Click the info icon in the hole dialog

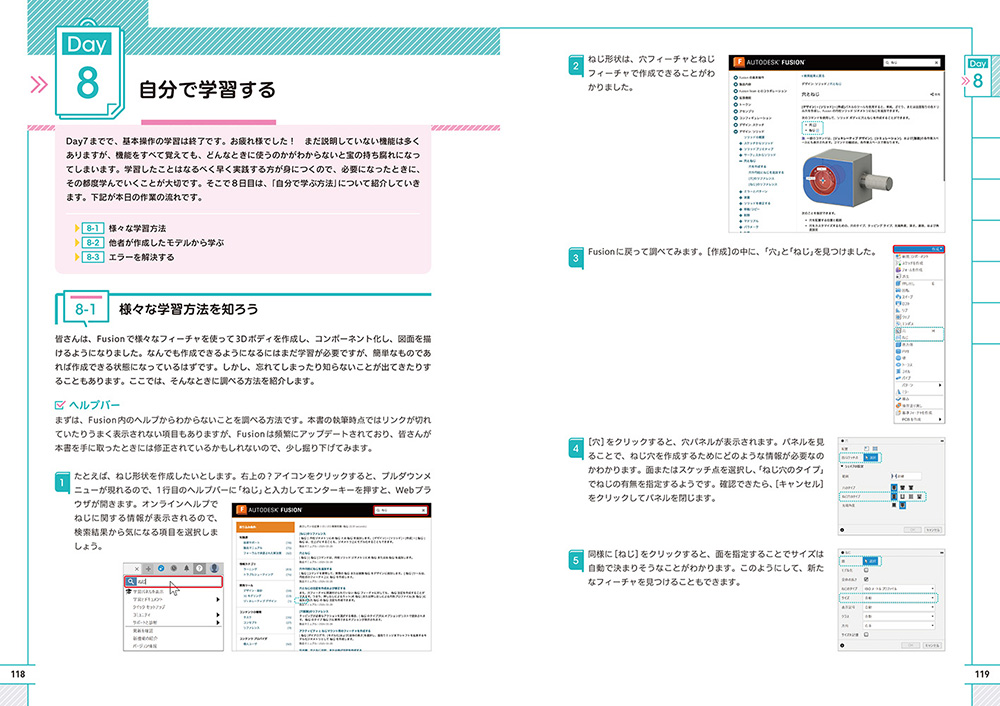pos(842,530)
